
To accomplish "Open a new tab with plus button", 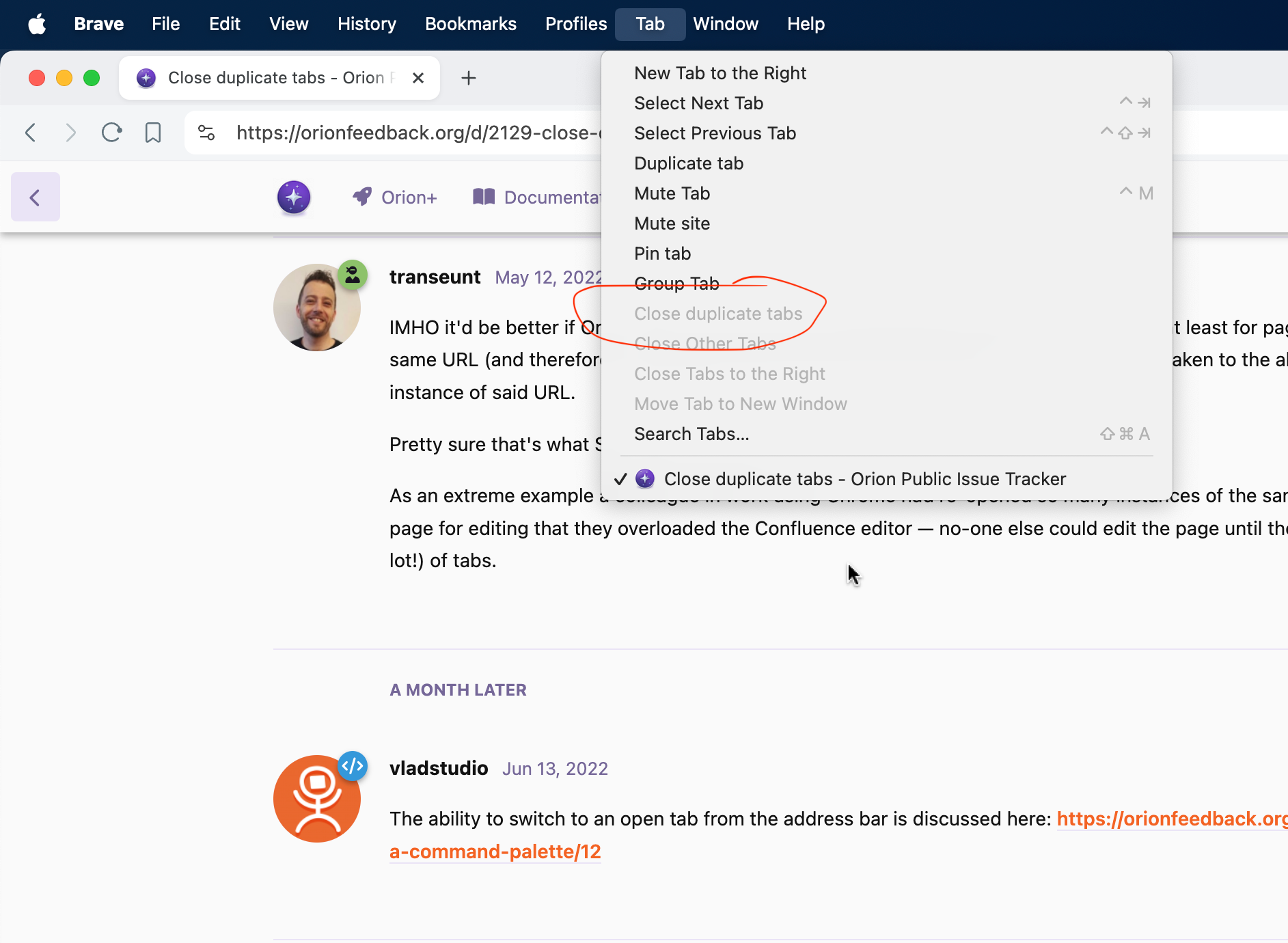I will (469, 78).
